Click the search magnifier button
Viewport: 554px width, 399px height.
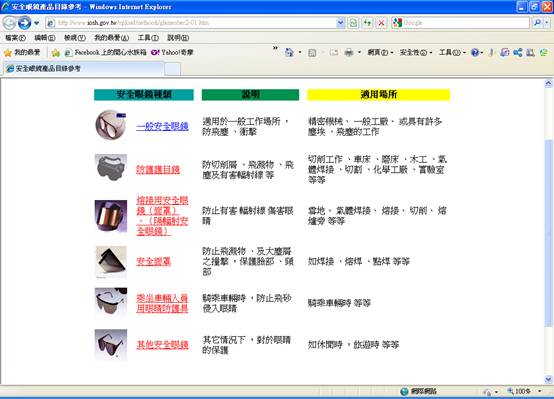537,23
